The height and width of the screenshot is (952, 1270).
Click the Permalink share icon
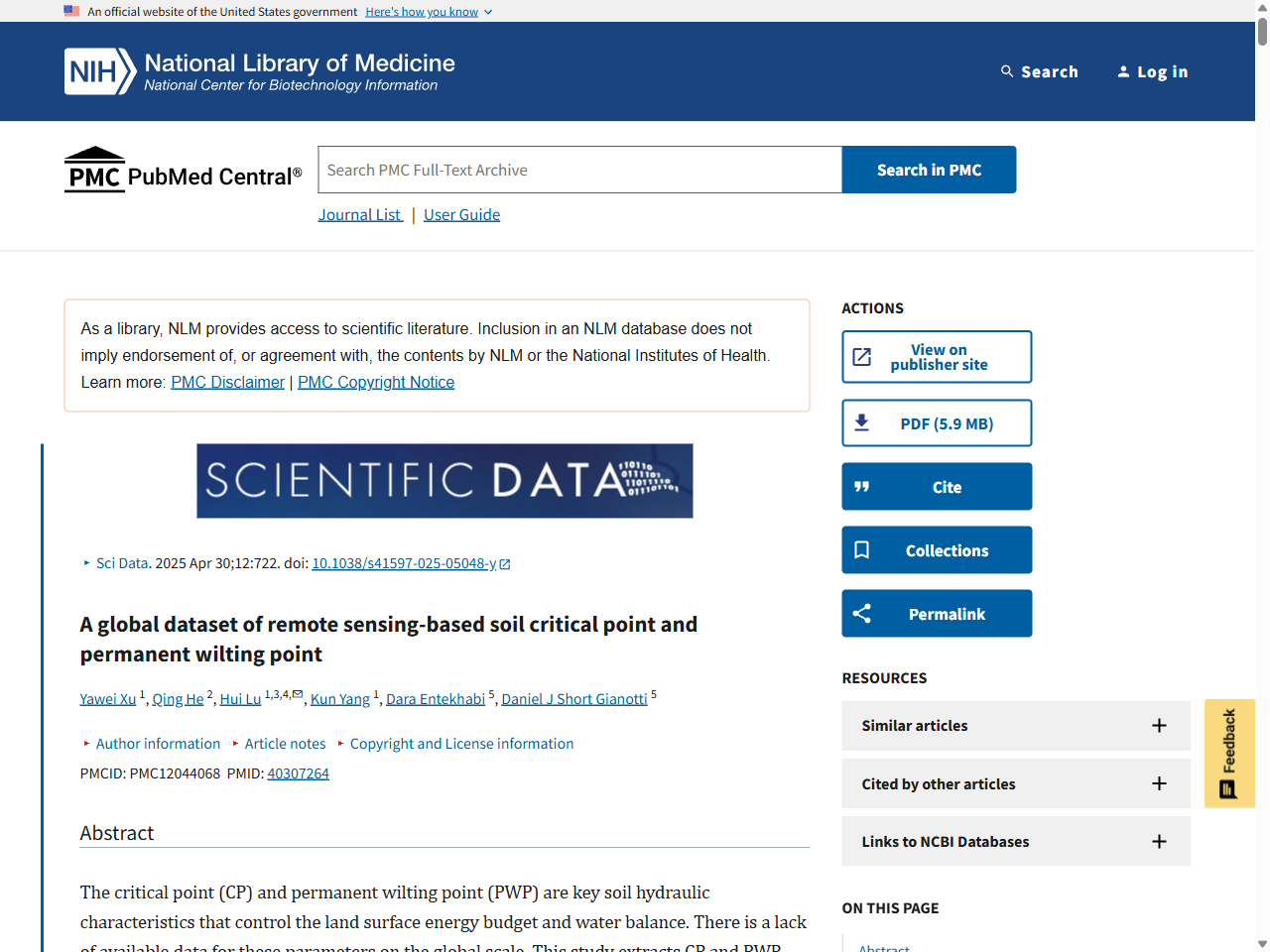(x=862, y=614)
